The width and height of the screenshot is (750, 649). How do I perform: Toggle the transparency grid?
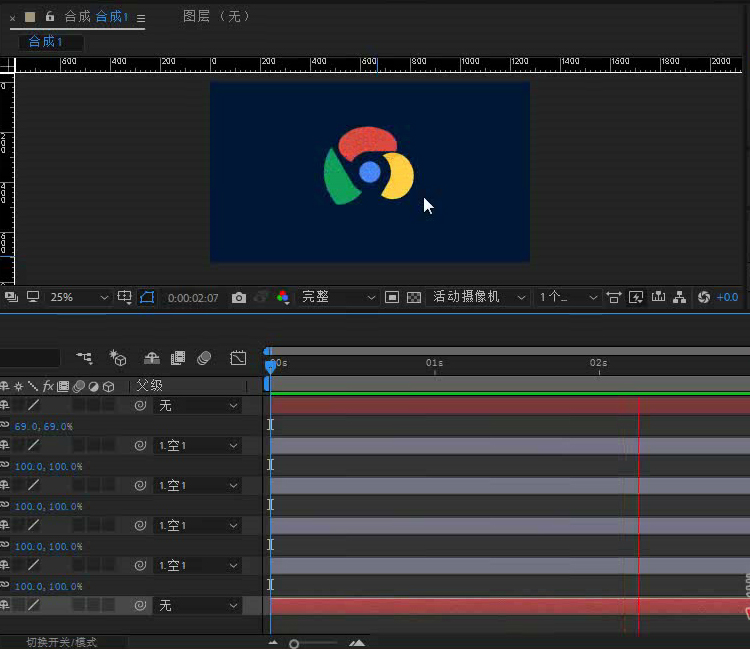(x=414, y=297)
